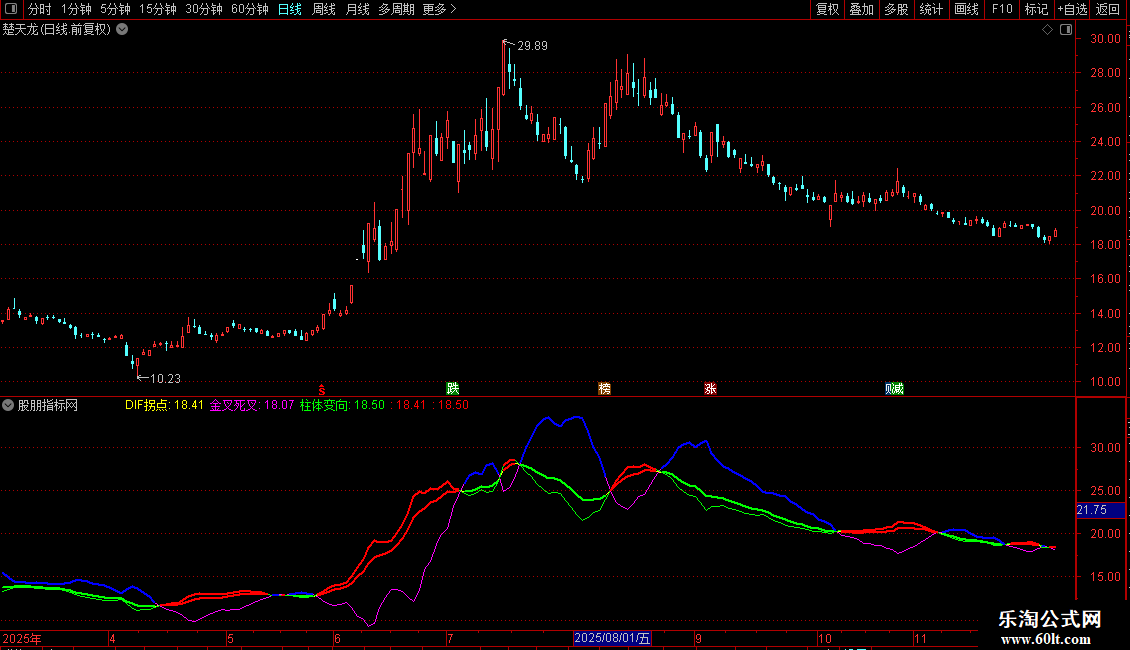Switch to the 分时 intraday tab

pos(39,10)
